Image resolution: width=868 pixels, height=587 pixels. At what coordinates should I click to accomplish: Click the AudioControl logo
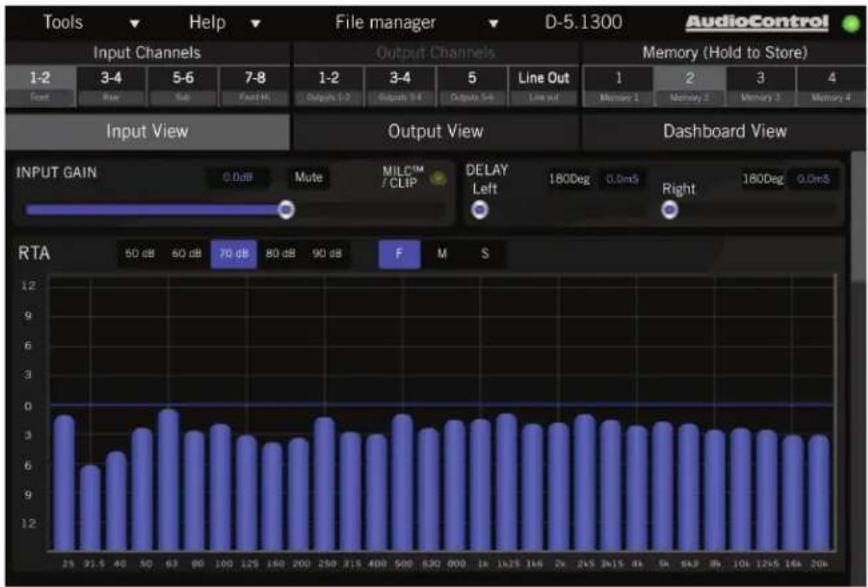tap(757, 22)
